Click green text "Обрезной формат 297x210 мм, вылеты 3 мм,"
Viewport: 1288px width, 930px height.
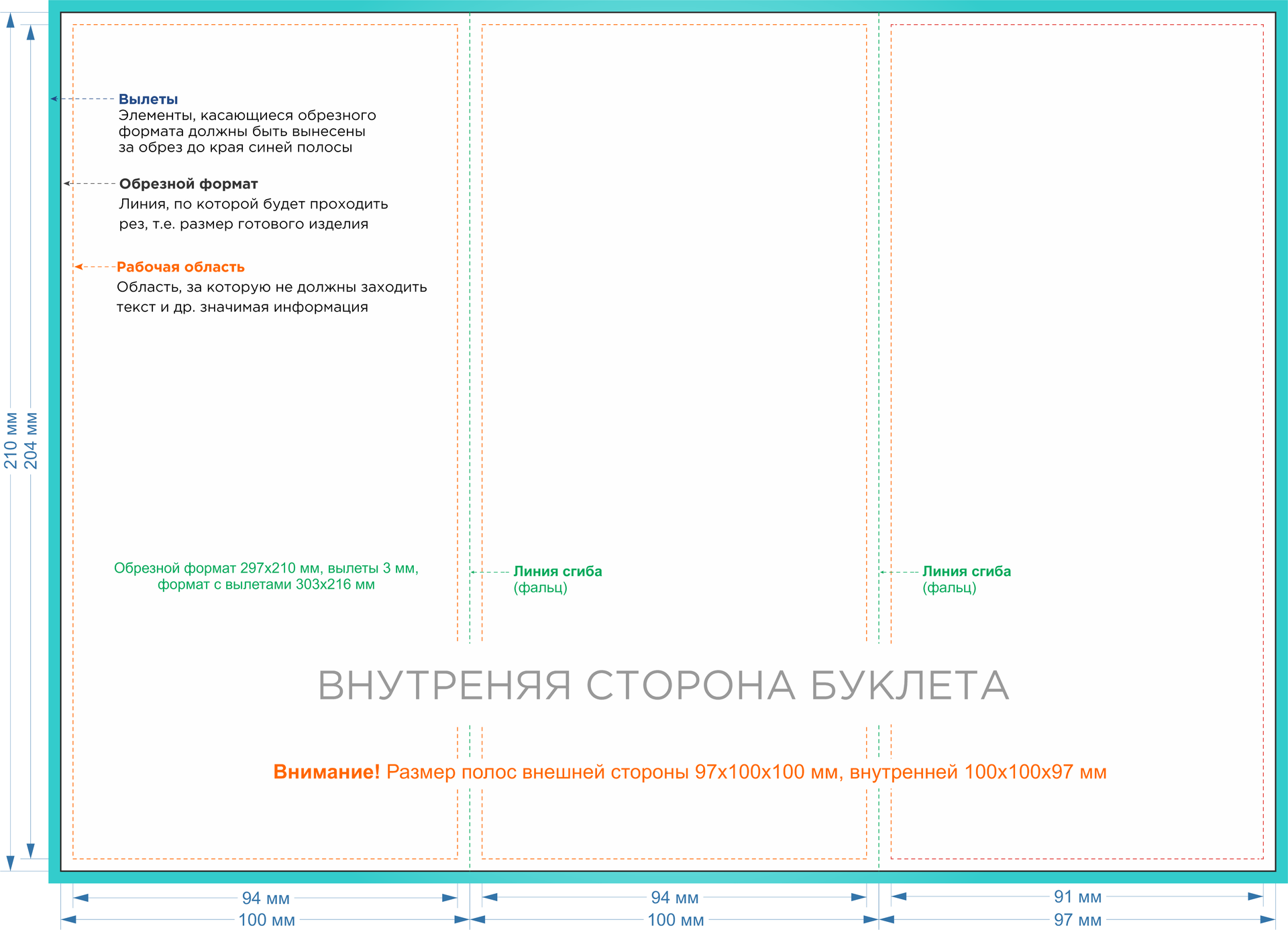pyautogui.click(x=266, y=569)
